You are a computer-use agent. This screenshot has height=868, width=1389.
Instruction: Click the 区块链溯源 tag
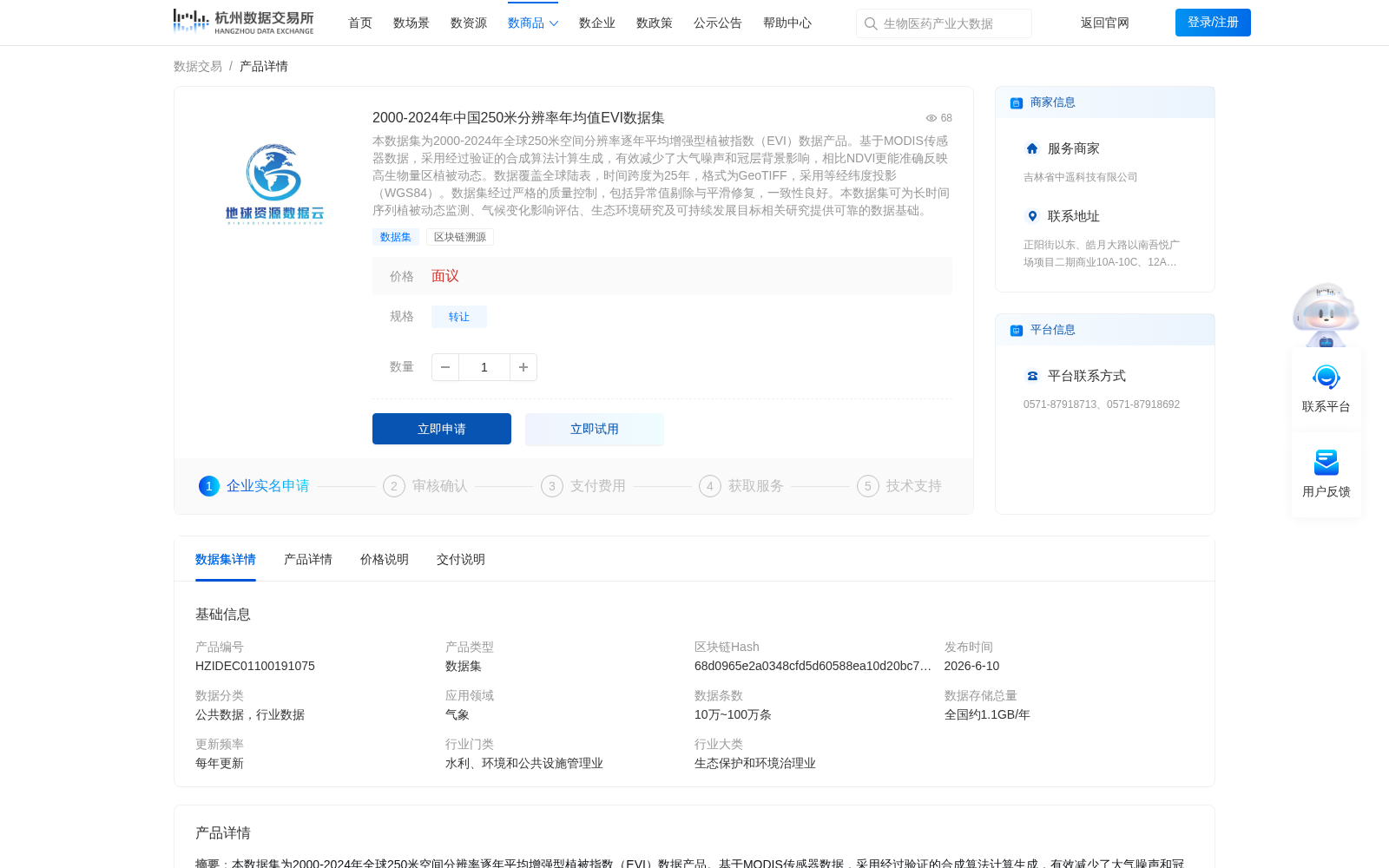click(460, 237)
